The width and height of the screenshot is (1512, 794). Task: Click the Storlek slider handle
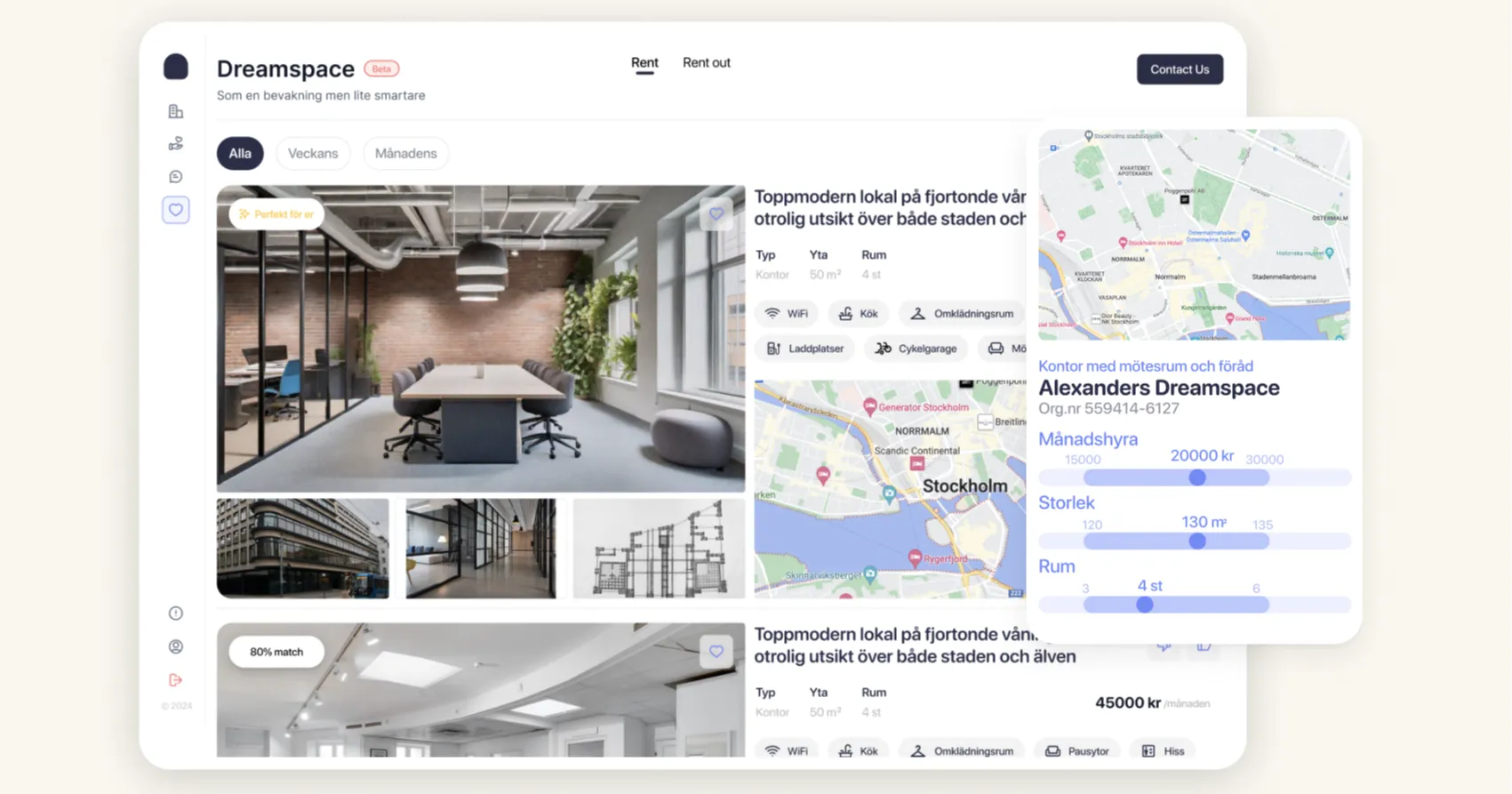[x=1197, y=541]
